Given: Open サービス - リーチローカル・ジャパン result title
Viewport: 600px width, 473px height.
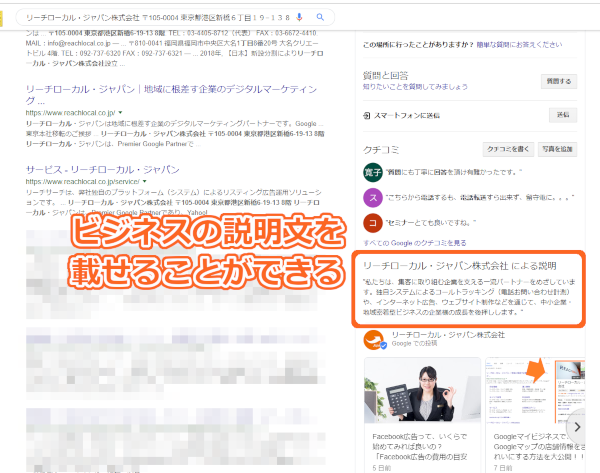Looking at the screenshot, I should pos(103,170).
